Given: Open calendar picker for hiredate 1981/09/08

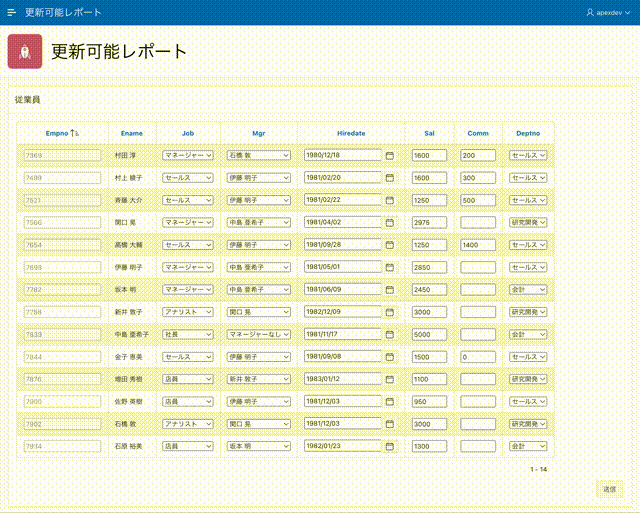Looking at the screenshot, I should pos(390,357).
